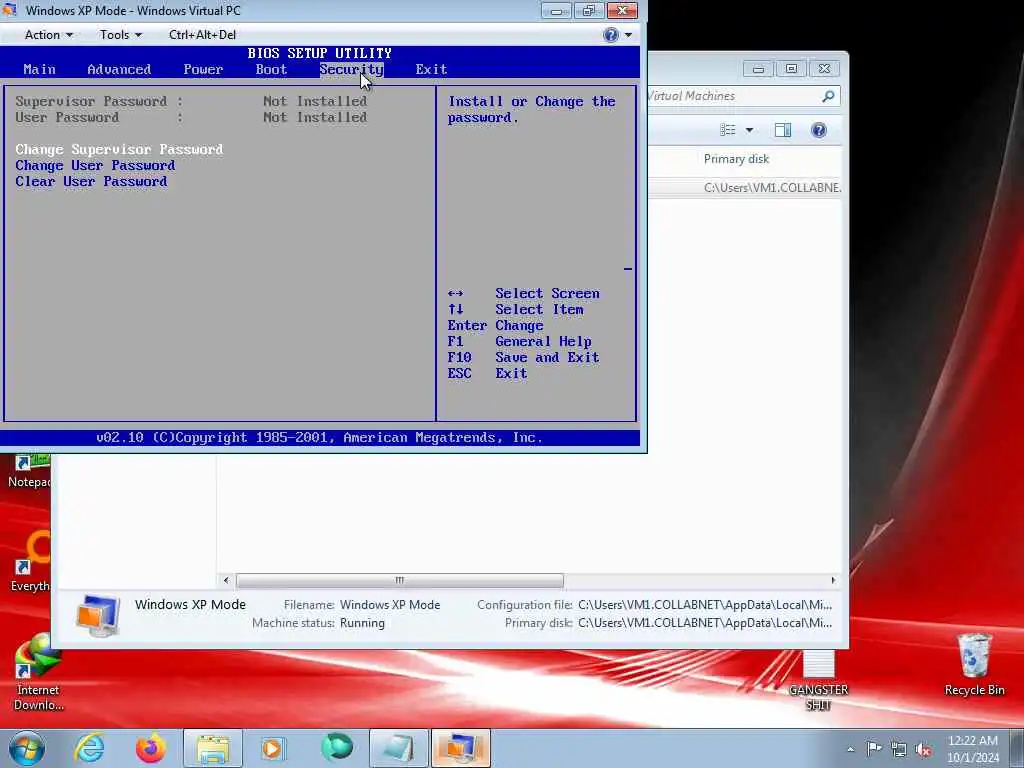The height and width of the screenshot is (768, 1024).
Task: Close the Virtual Machines Explorer window
Action: (824, 69)
